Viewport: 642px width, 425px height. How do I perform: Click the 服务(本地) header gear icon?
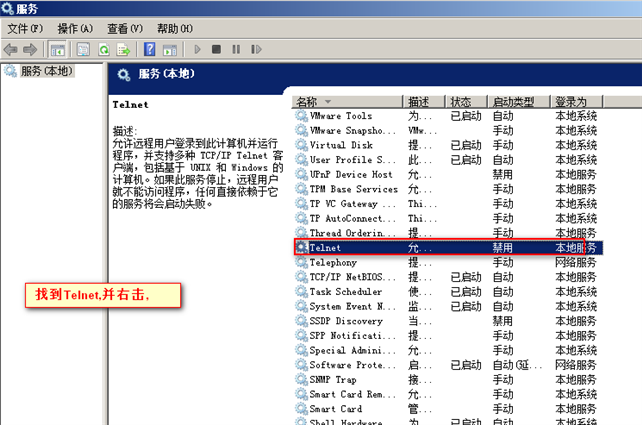(123, 75)
